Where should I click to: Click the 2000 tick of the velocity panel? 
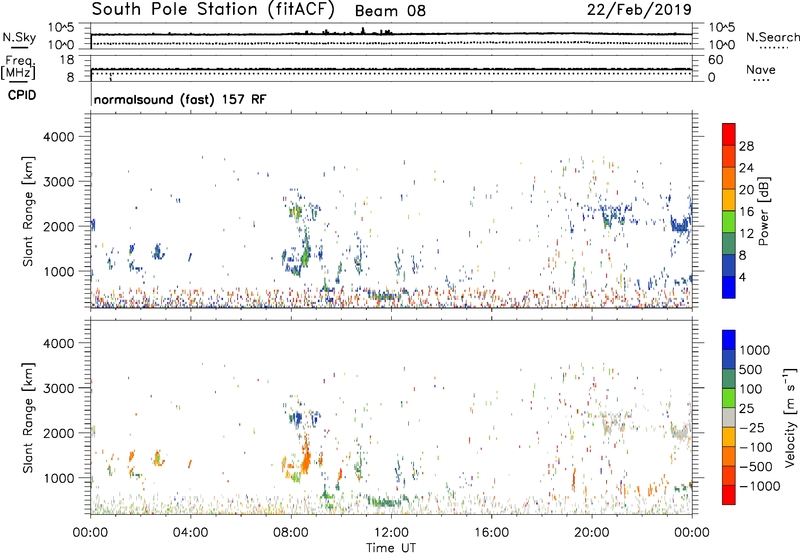coord(59,433)
